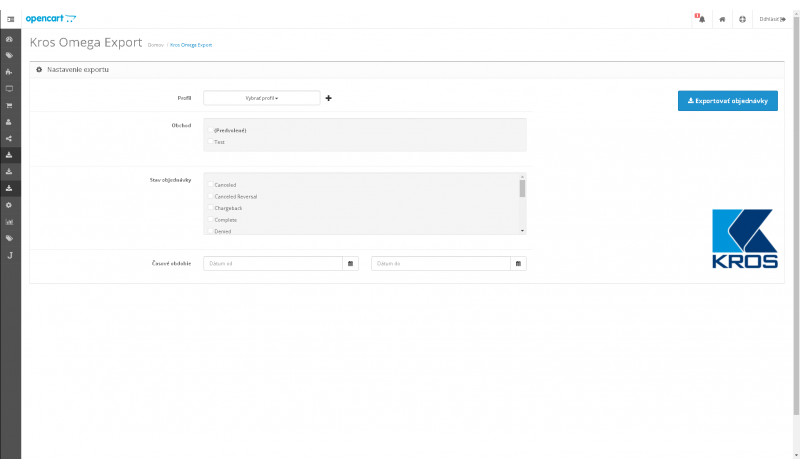800x470 pixels.
Task: Follow the Kros Omega Export breadcrumb
Action: pos(191,45)
